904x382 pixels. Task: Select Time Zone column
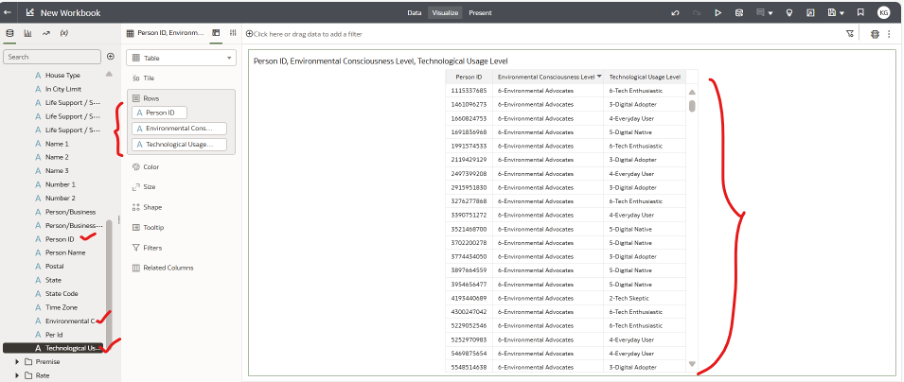(x=61, y=308)
